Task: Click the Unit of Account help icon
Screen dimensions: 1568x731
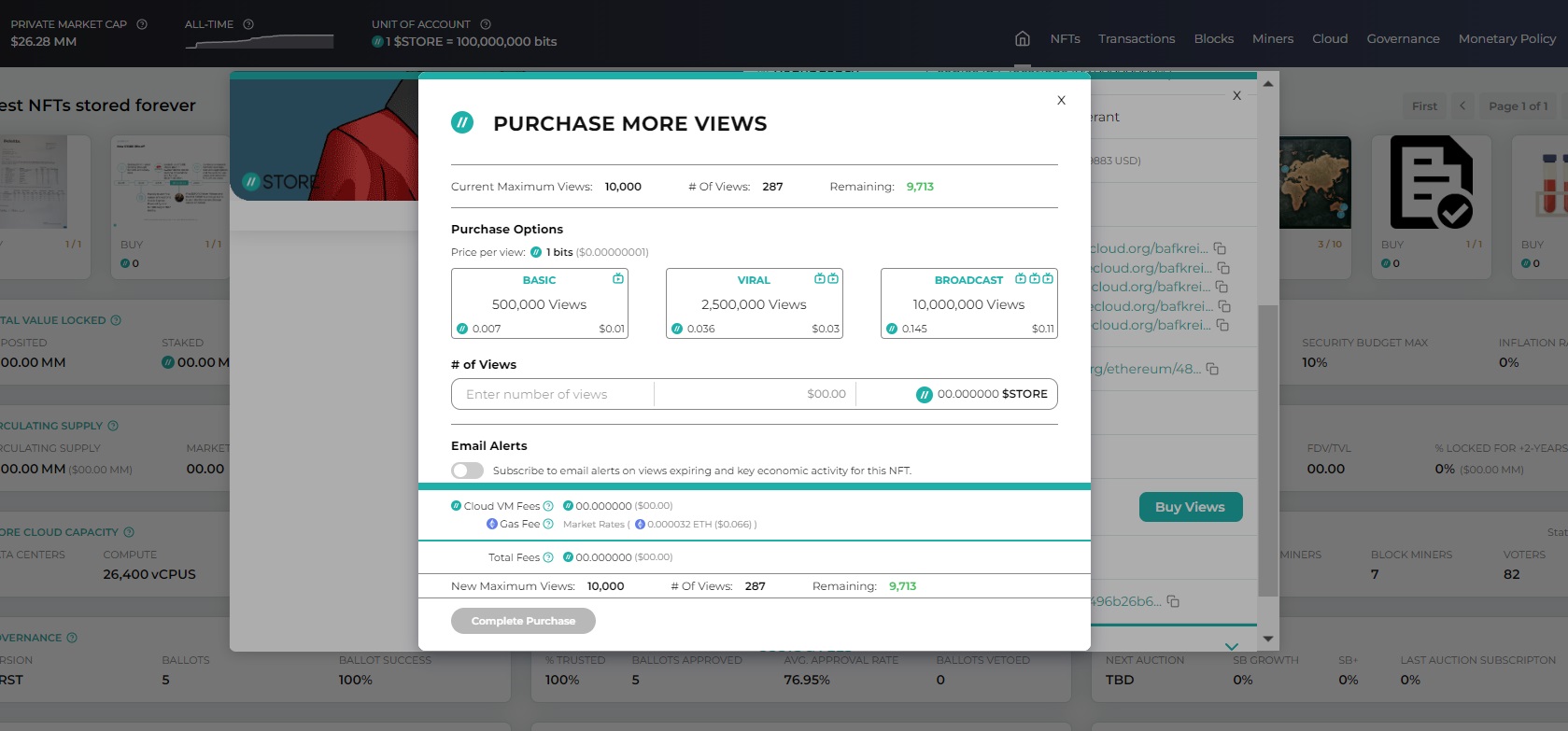Action: click(x=486, y=24)
